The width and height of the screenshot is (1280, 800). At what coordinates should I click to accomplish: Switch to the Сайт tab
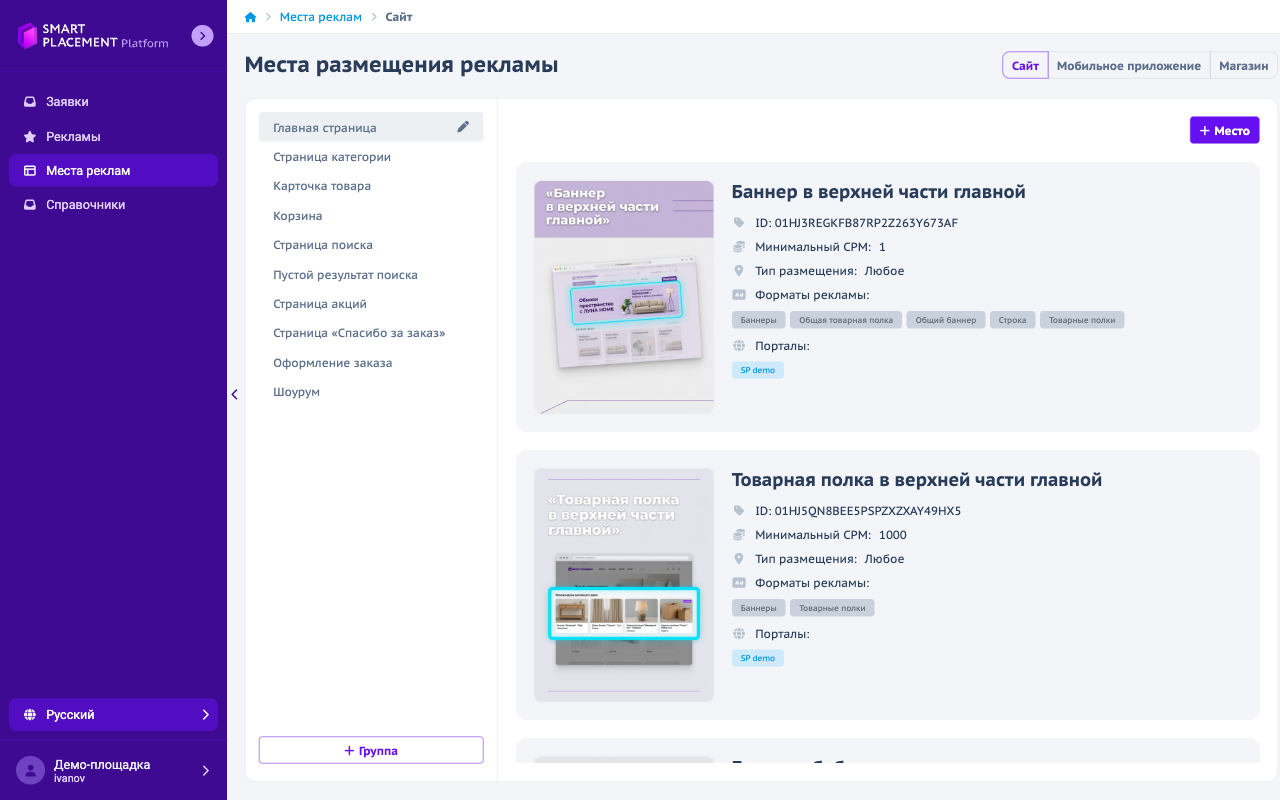click(x=1025, y=66)
